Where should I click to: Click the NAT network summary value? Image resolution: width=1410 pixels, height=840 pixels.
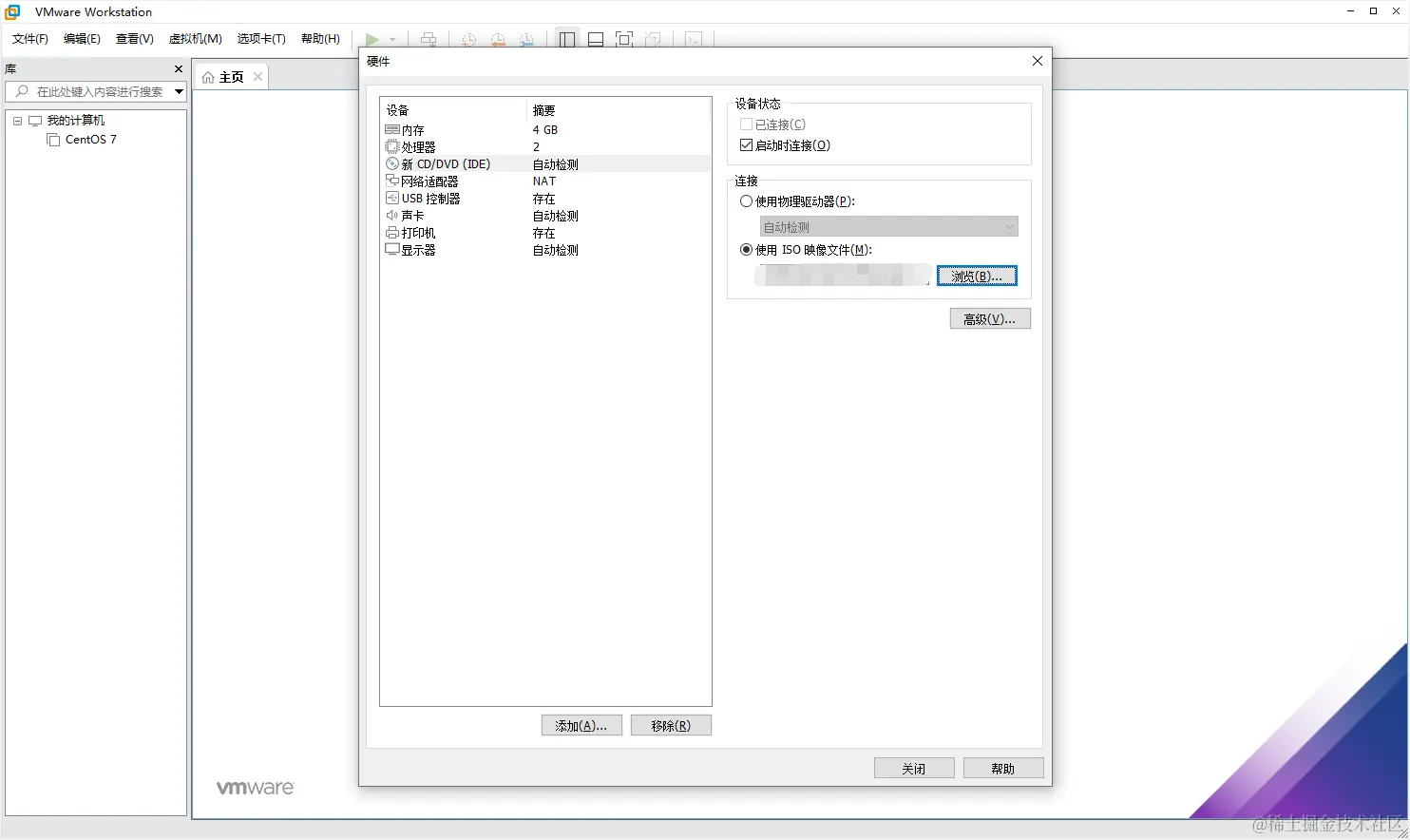(x=544, y=181)
